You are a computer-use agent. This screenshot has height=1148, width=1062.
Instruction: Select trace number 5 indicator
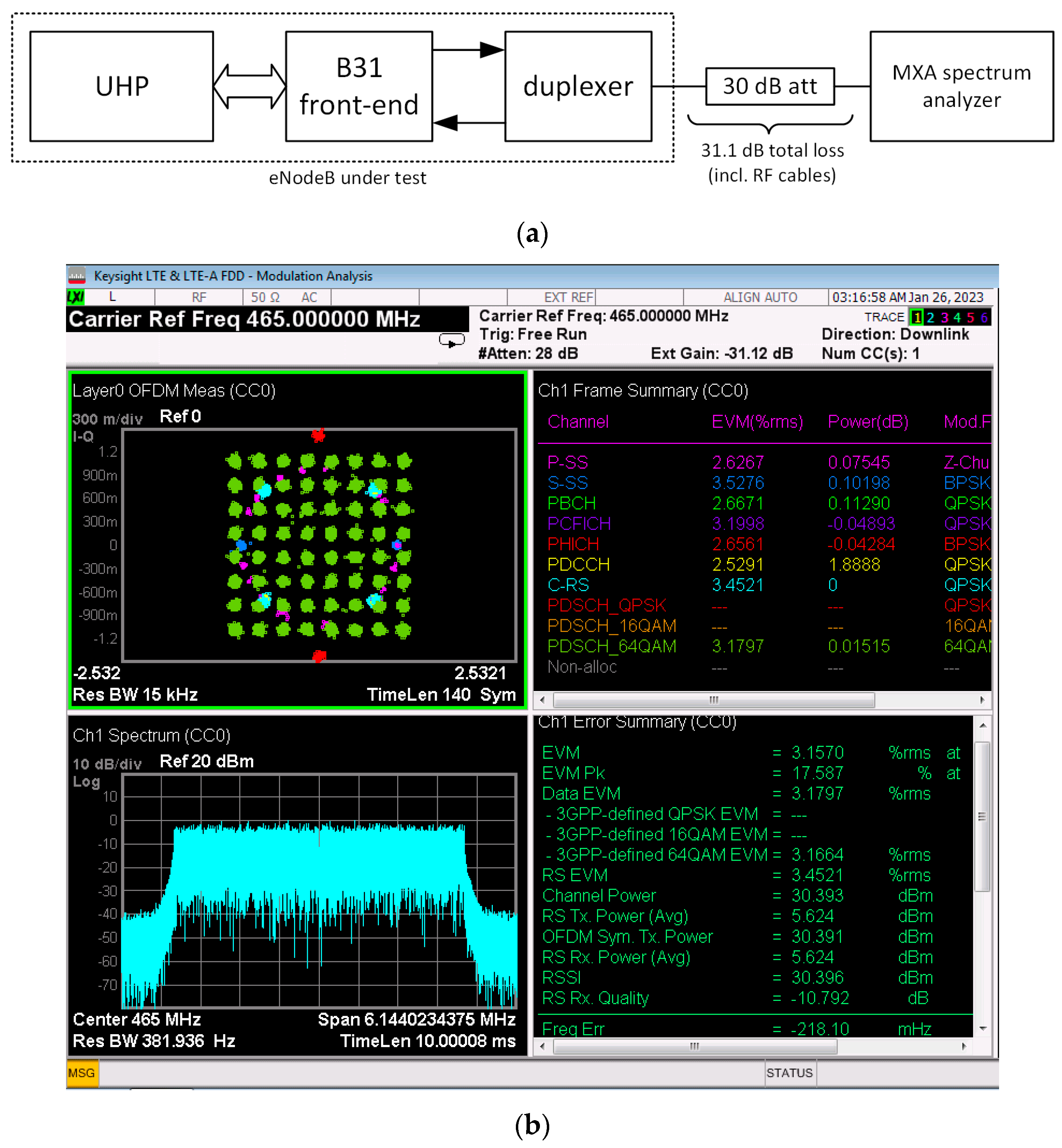tap(970, 317)
